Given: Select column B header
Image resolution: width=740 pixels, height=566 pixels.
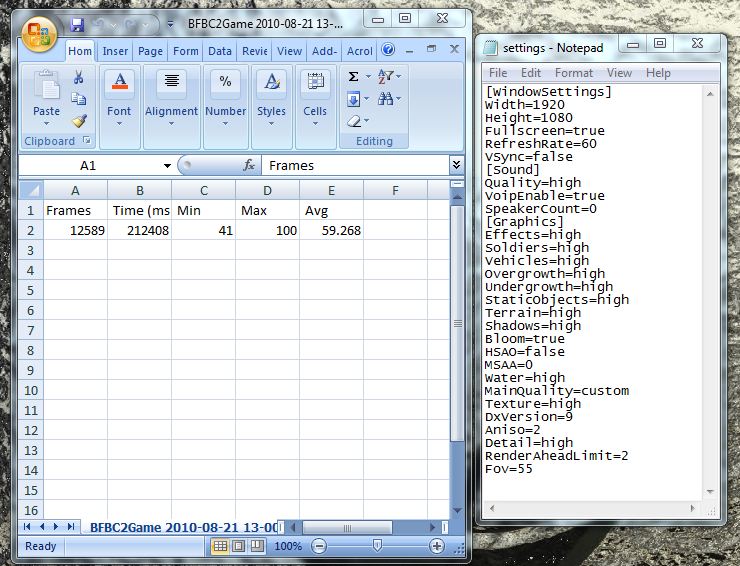Looking at the screenshot, I should (140, 191).
